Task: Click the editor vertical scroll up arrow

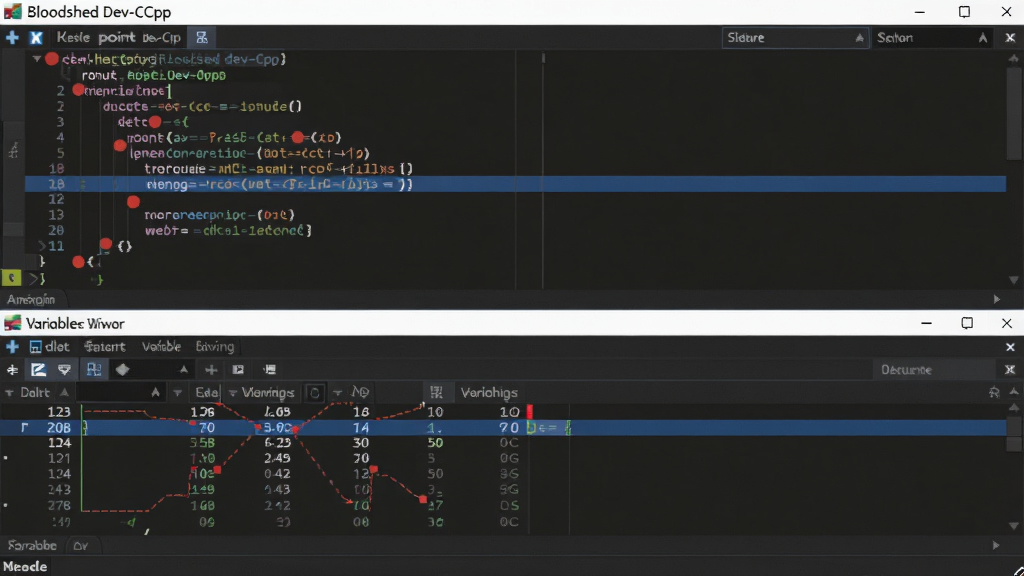Action: (1013, 59)
